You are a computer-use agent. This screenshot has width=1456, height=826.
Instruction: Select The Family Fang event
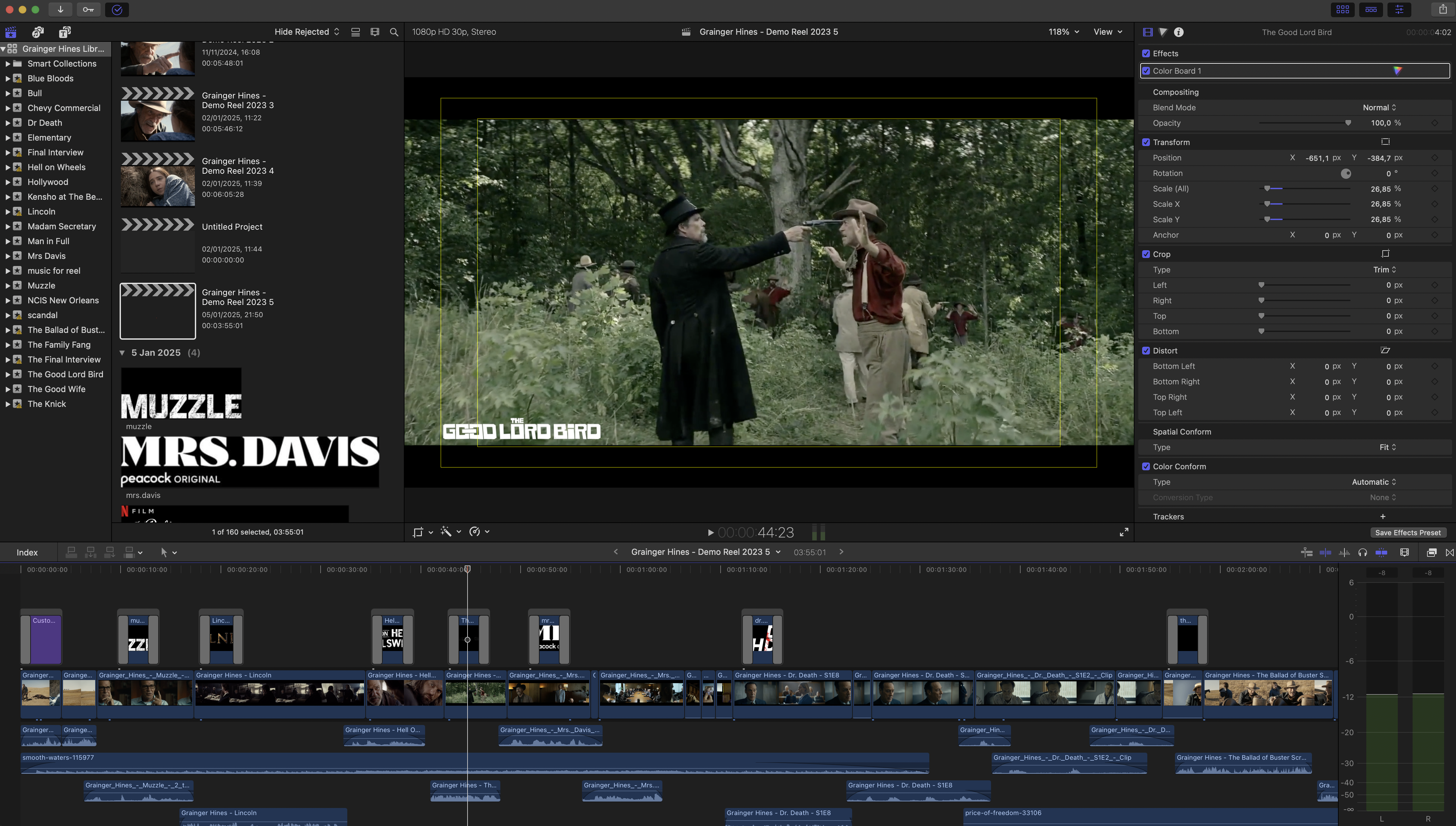click(59, 345)
